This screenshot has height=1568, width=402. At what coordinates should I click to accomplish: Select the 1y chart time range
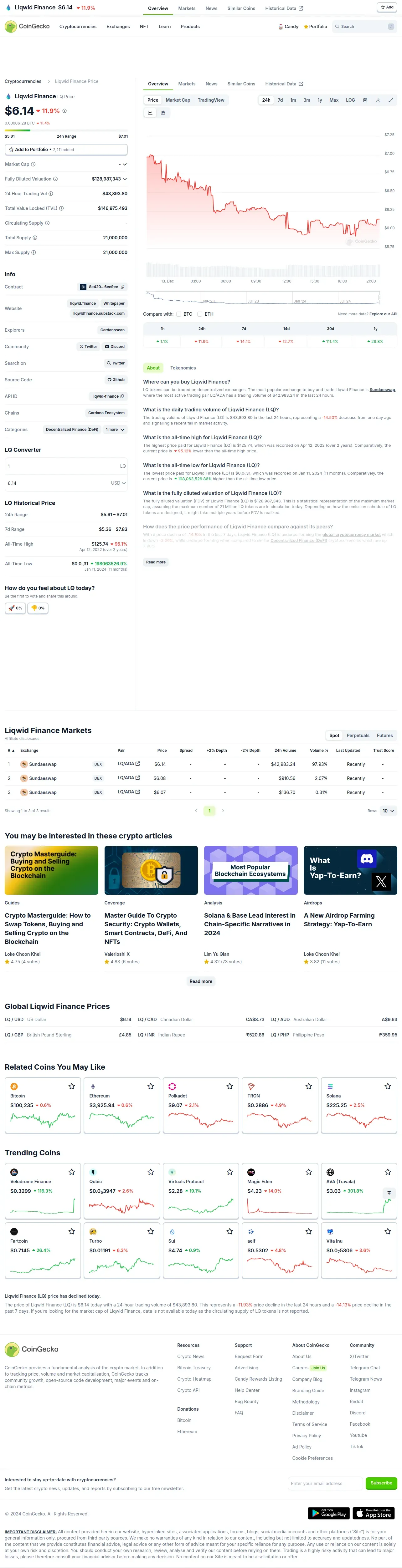[320, 100]
